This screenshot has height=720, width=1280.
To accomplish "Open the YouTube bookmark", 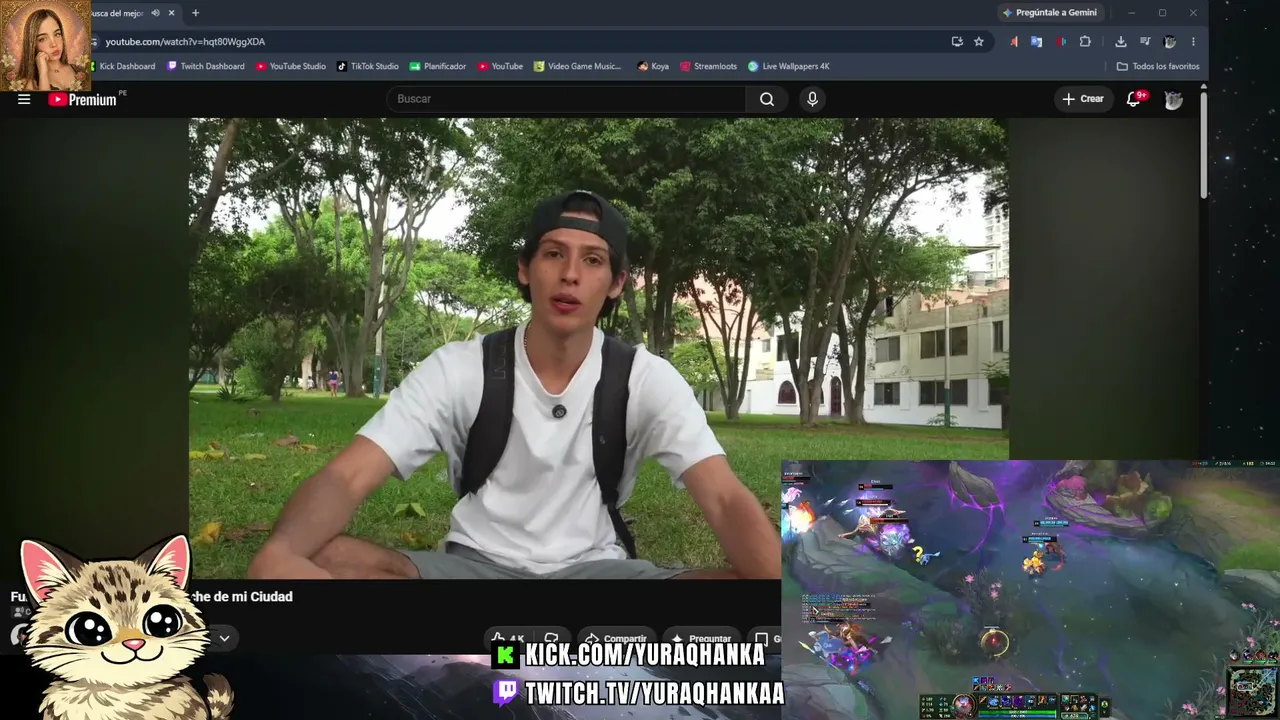I will pos(500,67).
